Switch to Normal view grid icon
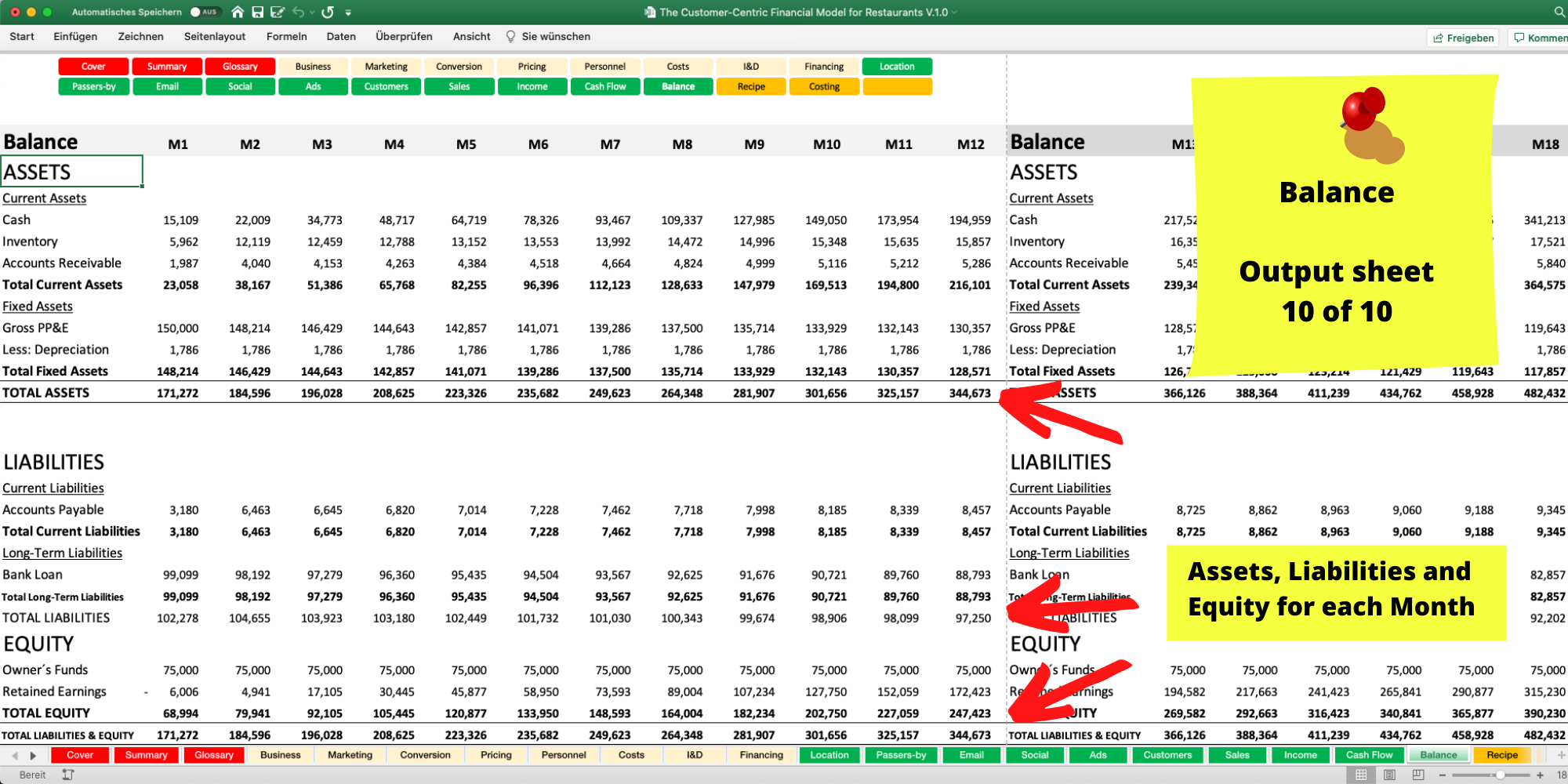 tap(1361, 775)
